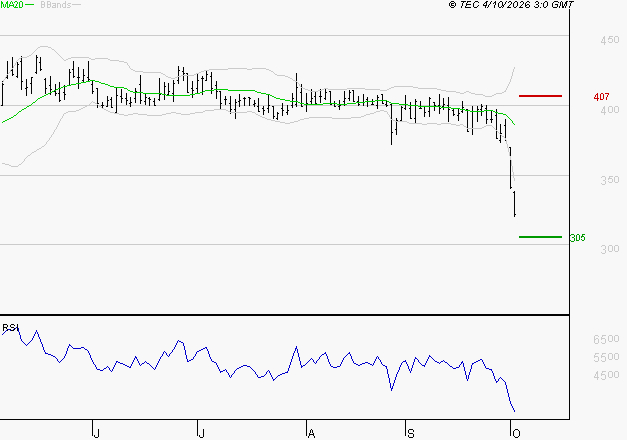Click the 4500 RSI axis label

pos(606,375)
